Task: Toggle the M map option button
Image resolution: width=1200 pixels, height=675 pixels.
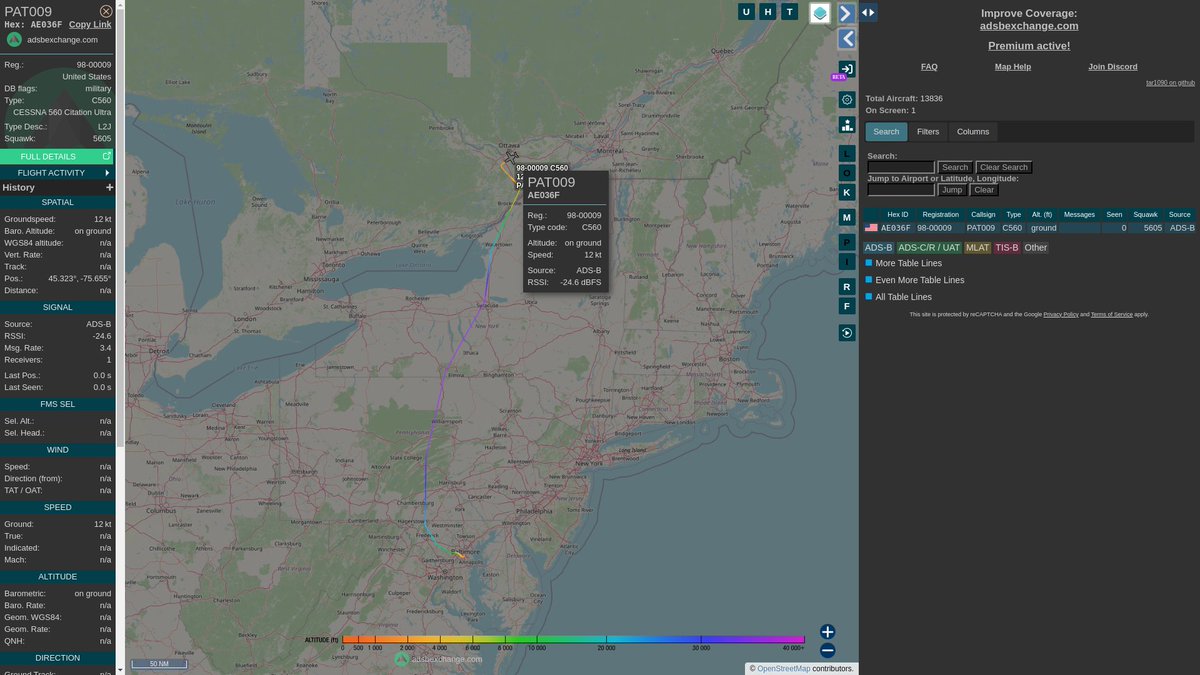Action: click(847, 217)
